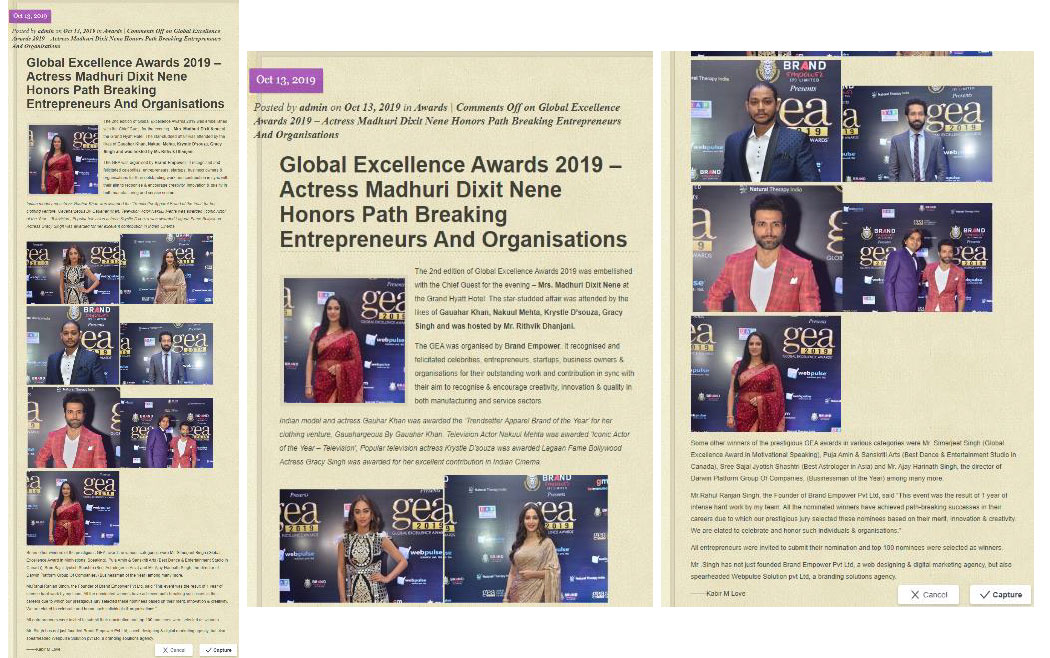
Task: Click the article headline in the left full-page preview
Action: click(125, 83)
